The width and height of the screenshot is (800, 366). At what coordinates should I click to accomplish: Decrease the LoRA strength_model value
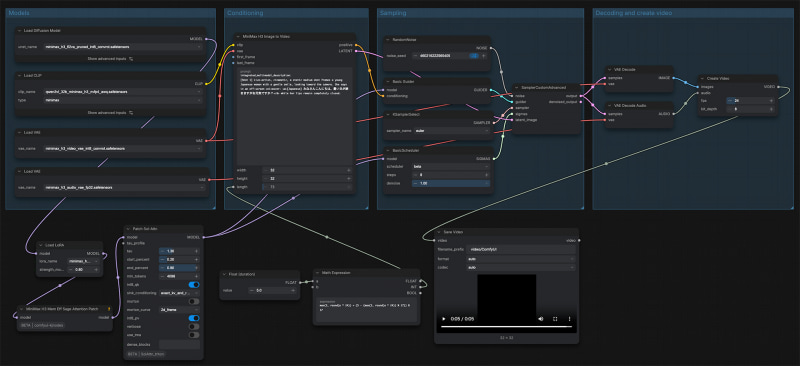click(x=71, y=269)
